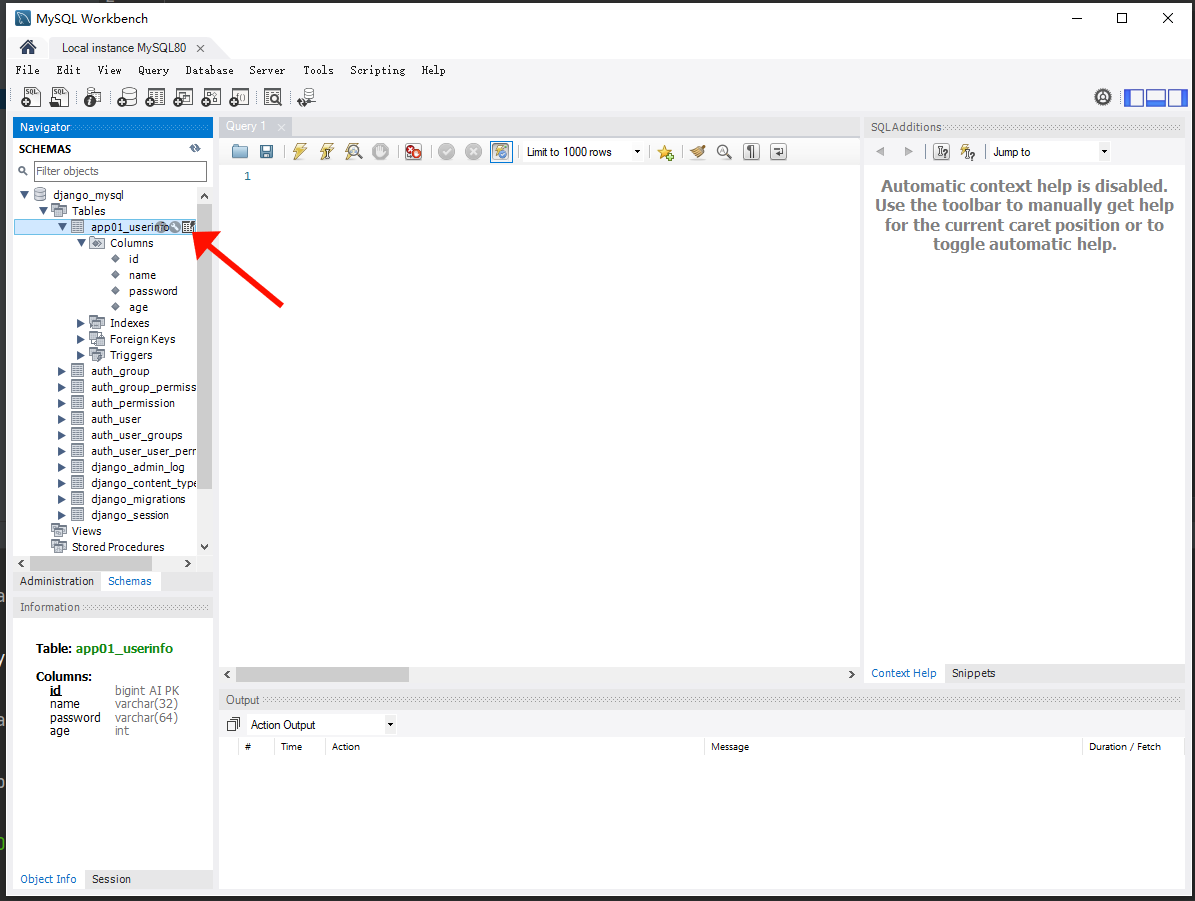The image size is (1195, 901).
Task: Switch to the Administration tab
Action: [56, 581]
